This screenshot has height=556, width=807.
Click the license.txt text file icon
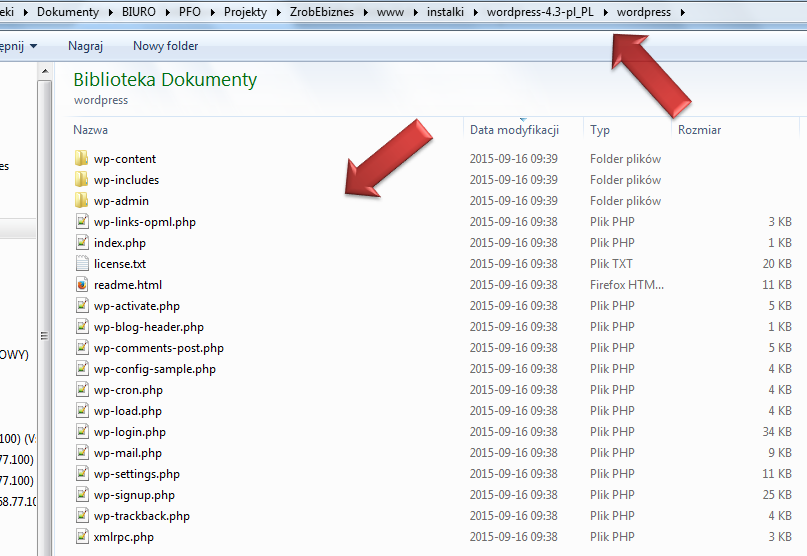[x=82, y=264]
